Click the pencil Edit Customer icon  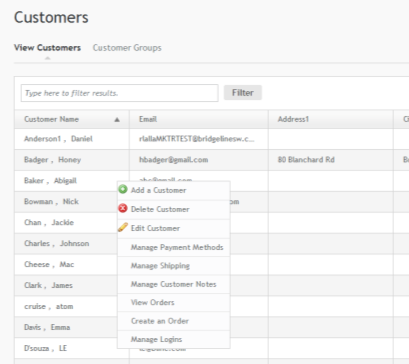pyautogui.click(x=123, y=227)
